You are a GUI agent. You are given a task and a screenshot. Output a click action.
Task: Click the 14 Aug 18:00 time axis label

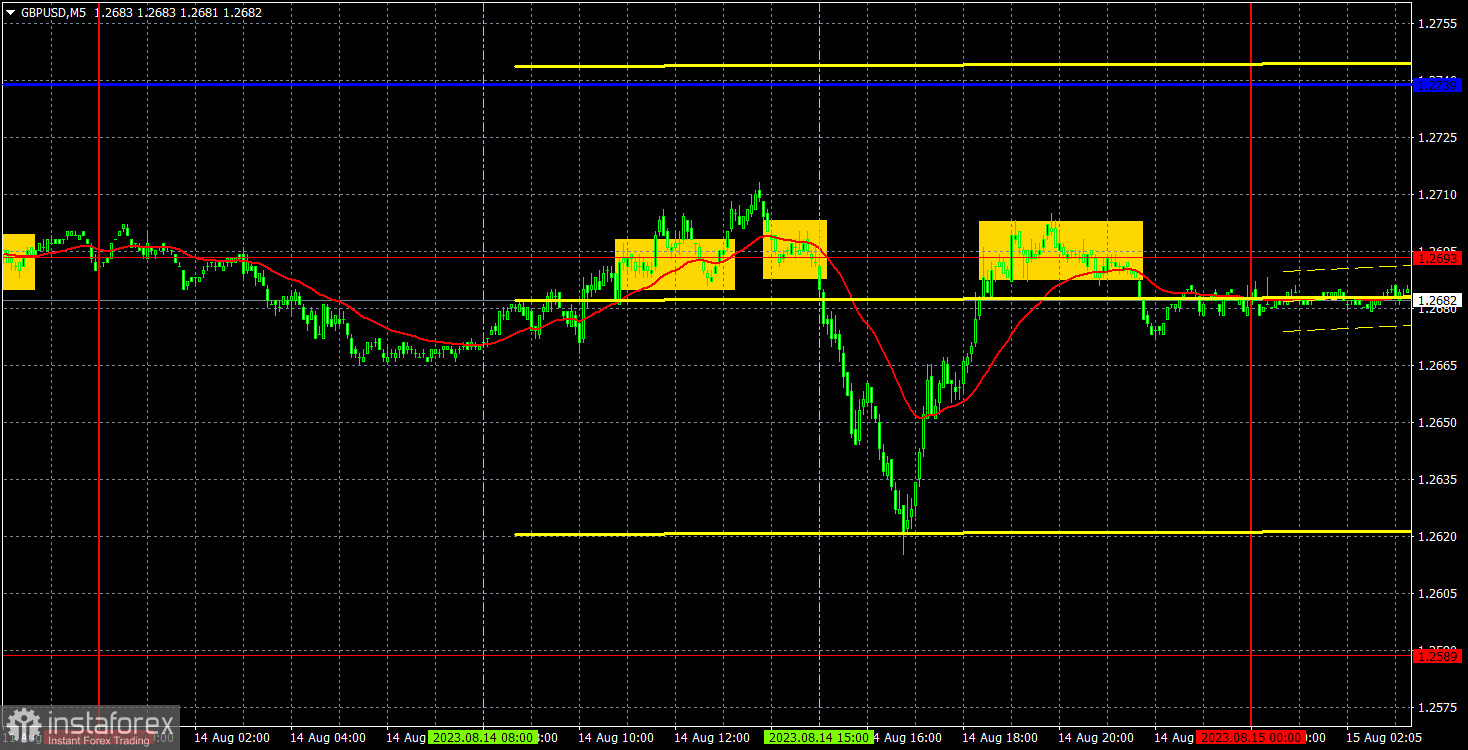pos(1001,737)
